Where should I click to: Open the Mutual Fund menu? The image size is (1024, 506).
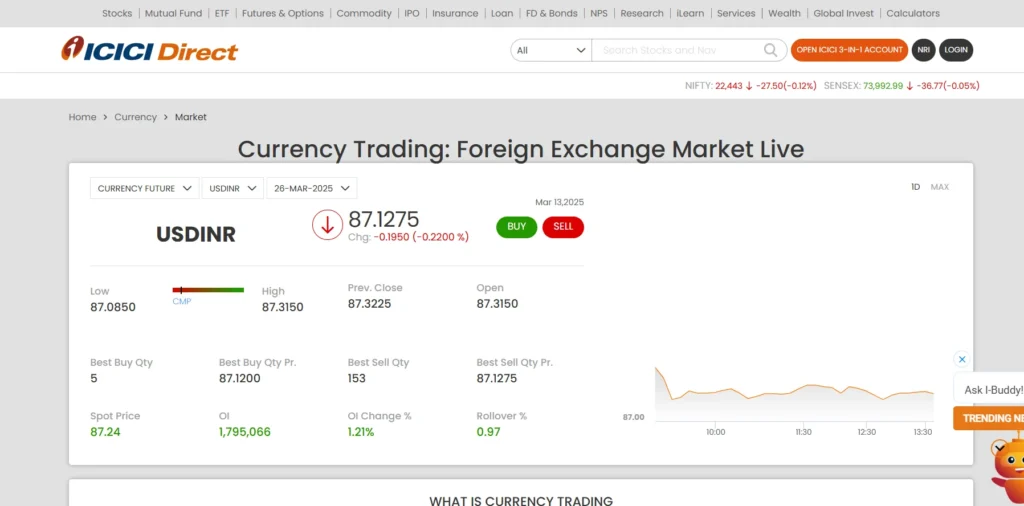(173, 13)
